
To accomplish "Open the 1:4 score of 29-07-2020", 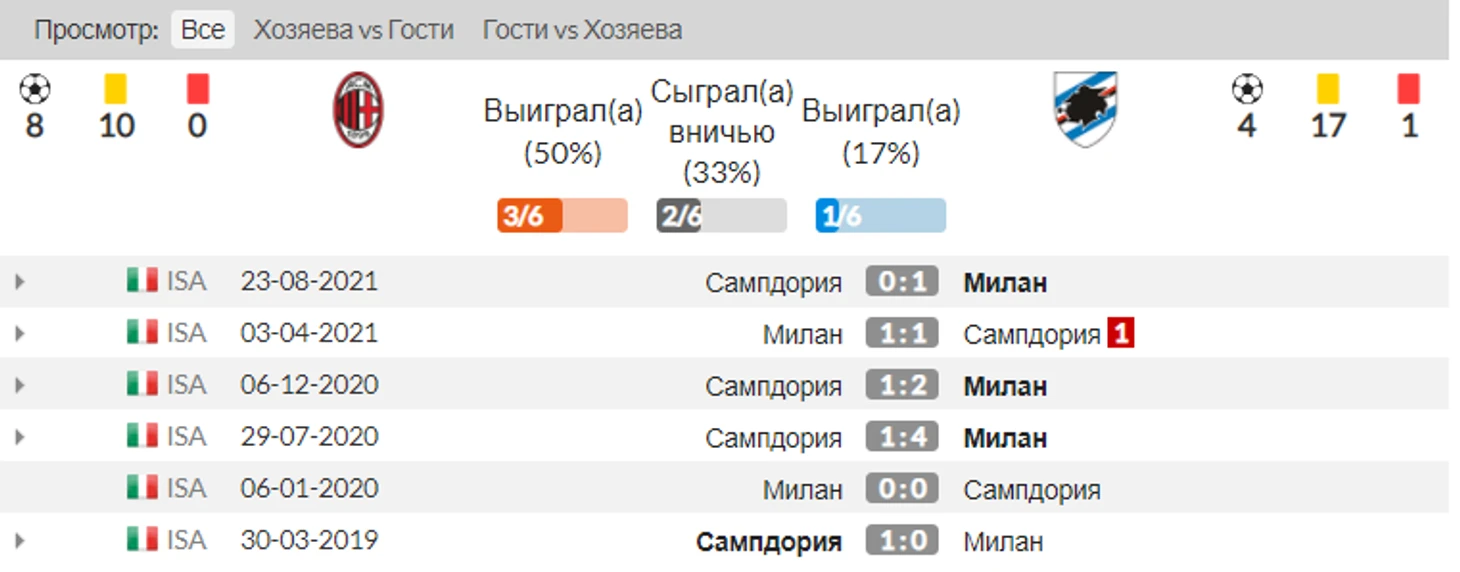I will 902,438.
